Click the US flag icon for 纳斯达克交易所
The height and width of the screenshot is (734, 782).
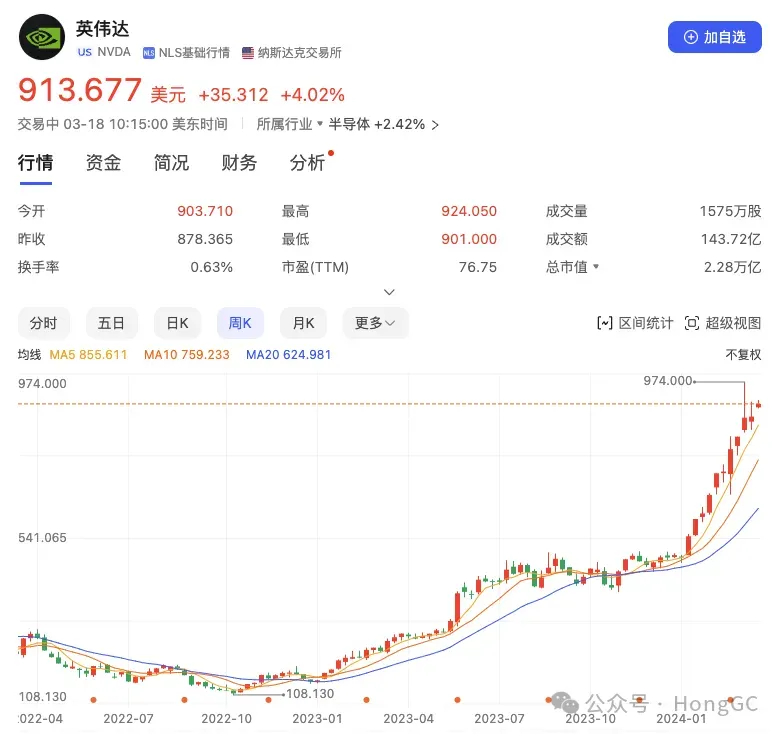pyautogui.click(x=248, y=53)
